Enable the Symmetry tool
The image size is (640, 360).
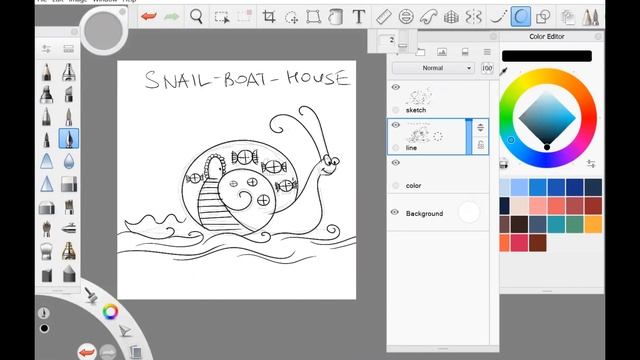[x=473, y=17]
